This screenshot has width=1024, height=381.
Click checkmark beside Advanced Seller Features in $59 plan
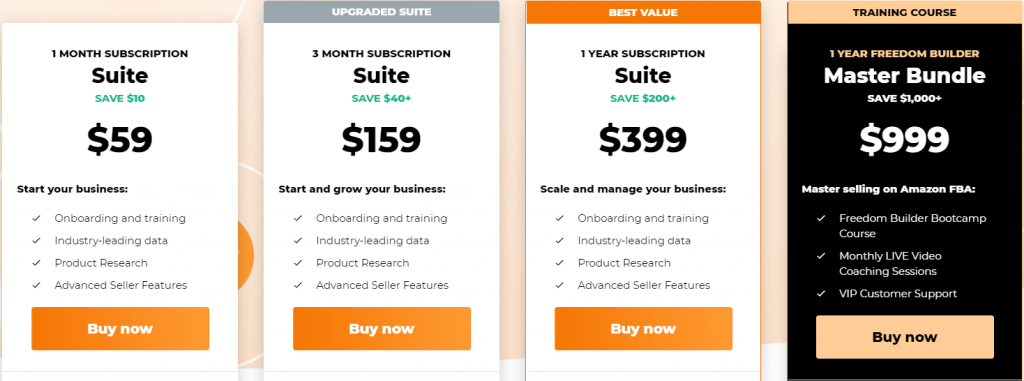[x=37, y=285]
